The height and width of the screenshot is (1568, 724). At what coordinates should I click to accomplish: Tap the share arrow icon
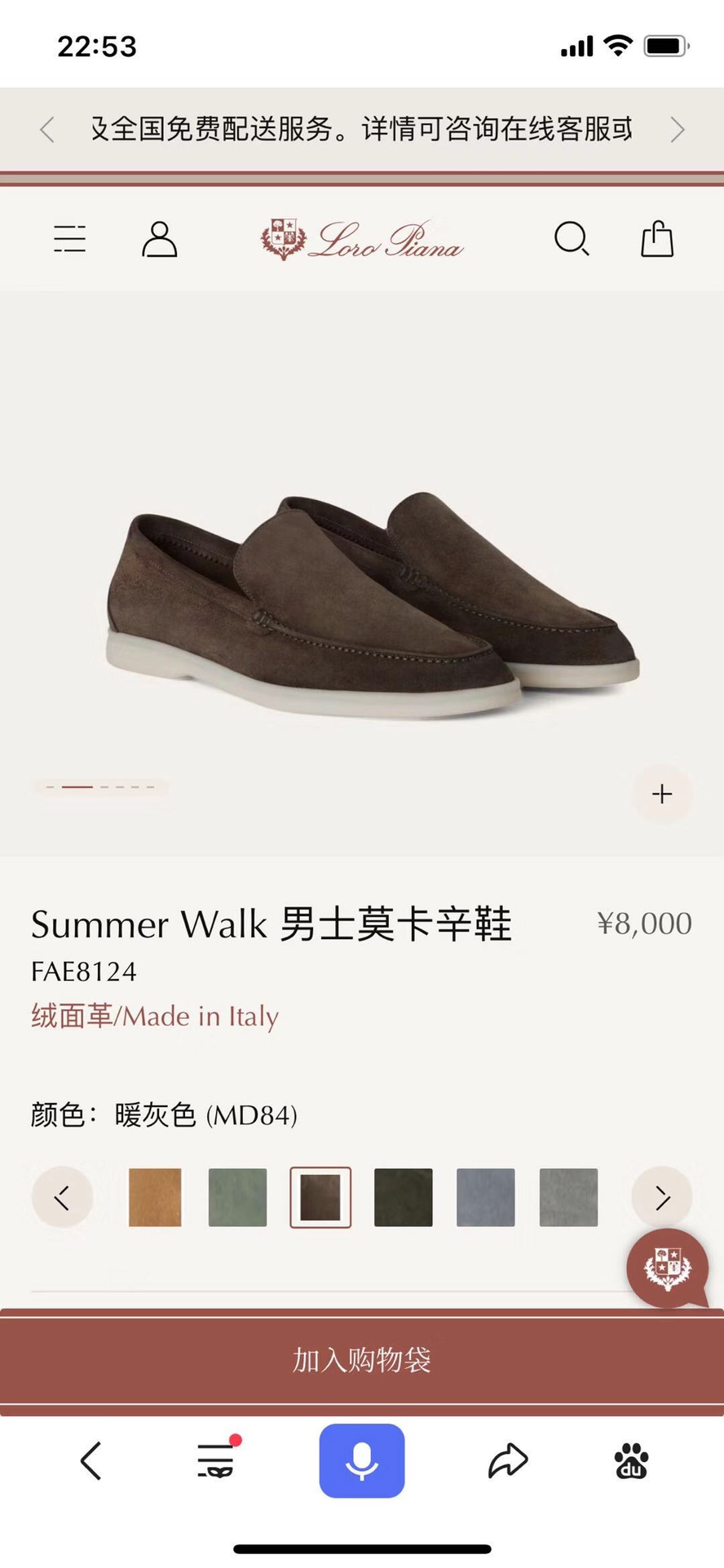point(508,1460)
